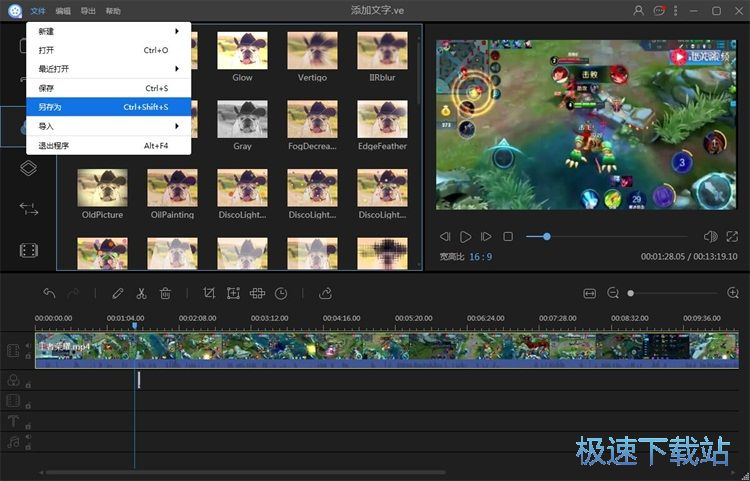Open the three-dot more options menu
The image size is (750, 481).
pos(675,11)
